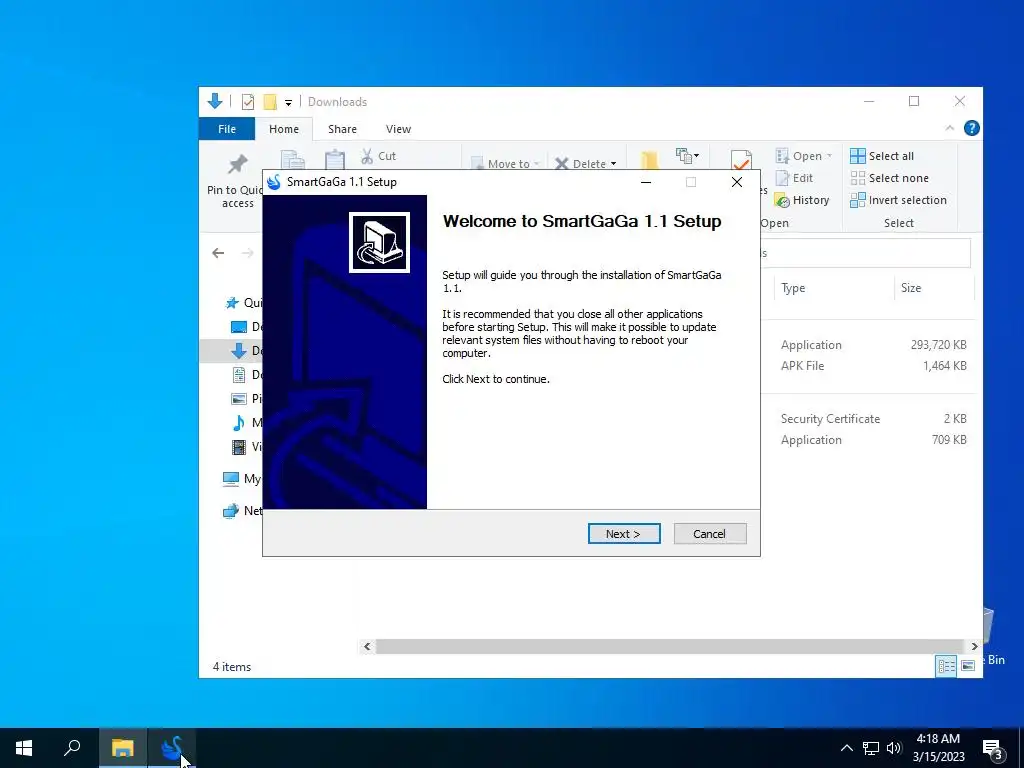
Task: Click the horizontal scrollbar left arrow
Action: [x=367, y=647]
